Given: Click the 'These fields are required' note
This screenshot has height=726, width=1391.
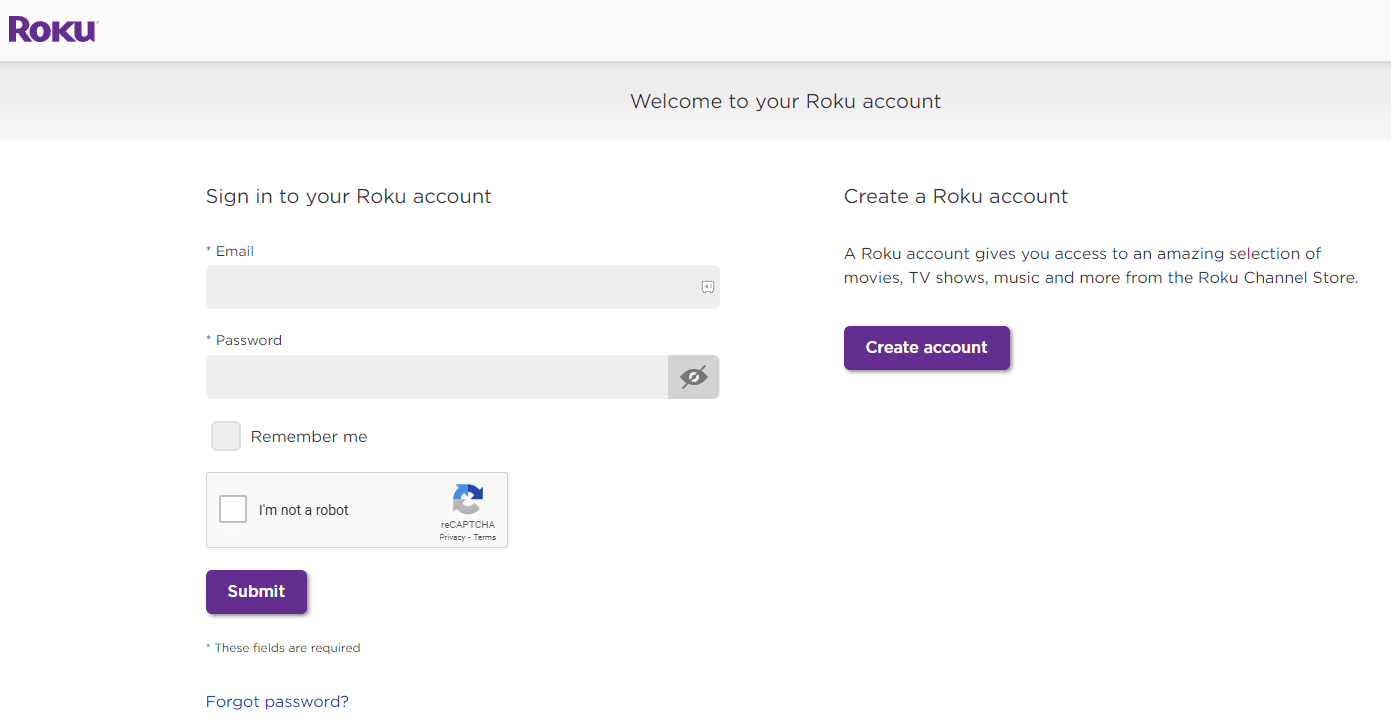Looking at the screenshot, I should coord(283,648).
